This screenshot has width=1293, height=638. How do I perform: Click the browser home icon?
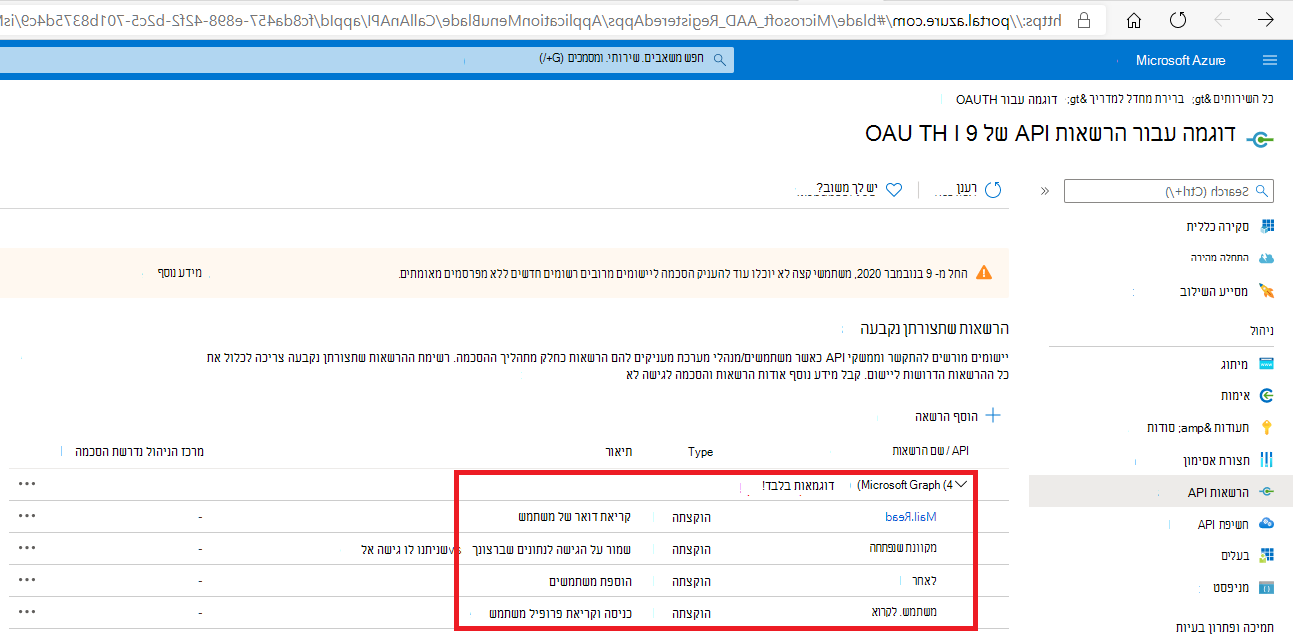pos(1133,20)
